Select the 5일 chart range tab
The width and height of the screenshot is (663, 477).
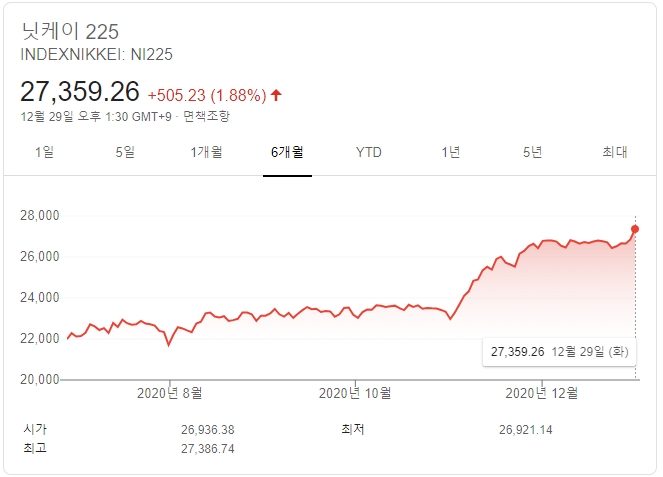pyautogui.click(x=125, y=152)
